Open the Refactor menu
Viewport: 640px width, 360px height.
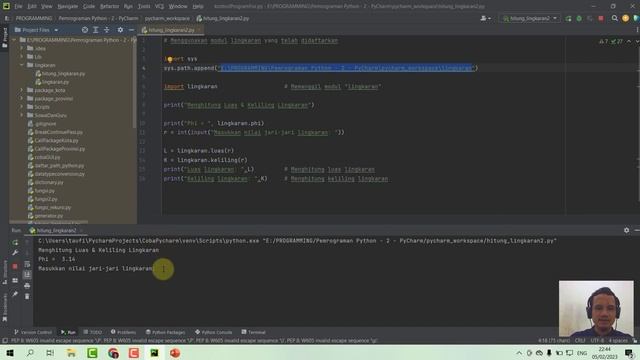(109, 7)
